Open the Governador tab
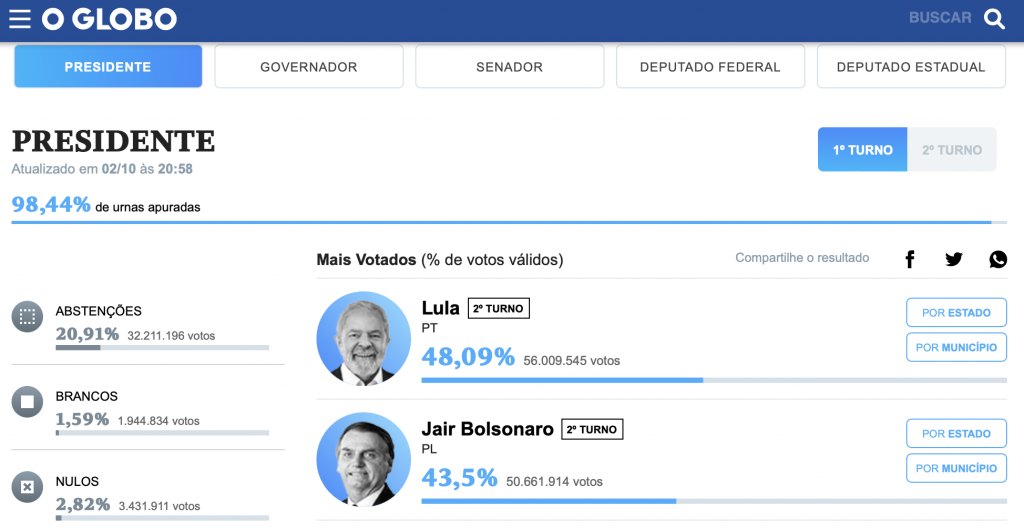 pos(309,67)
